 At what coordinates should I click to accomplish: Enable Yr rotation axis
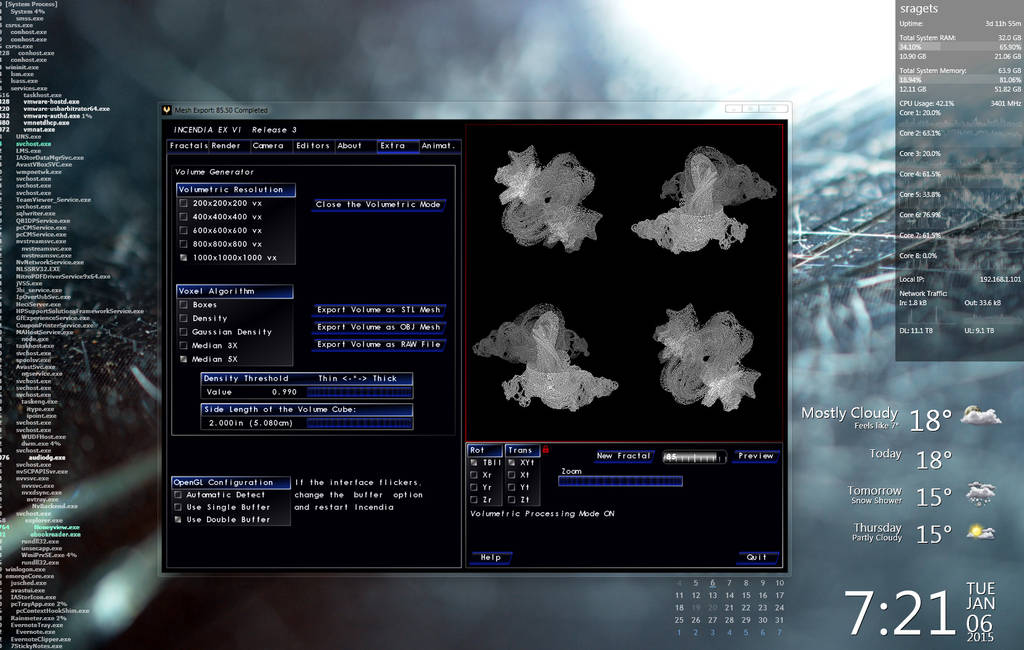point(474,488)
